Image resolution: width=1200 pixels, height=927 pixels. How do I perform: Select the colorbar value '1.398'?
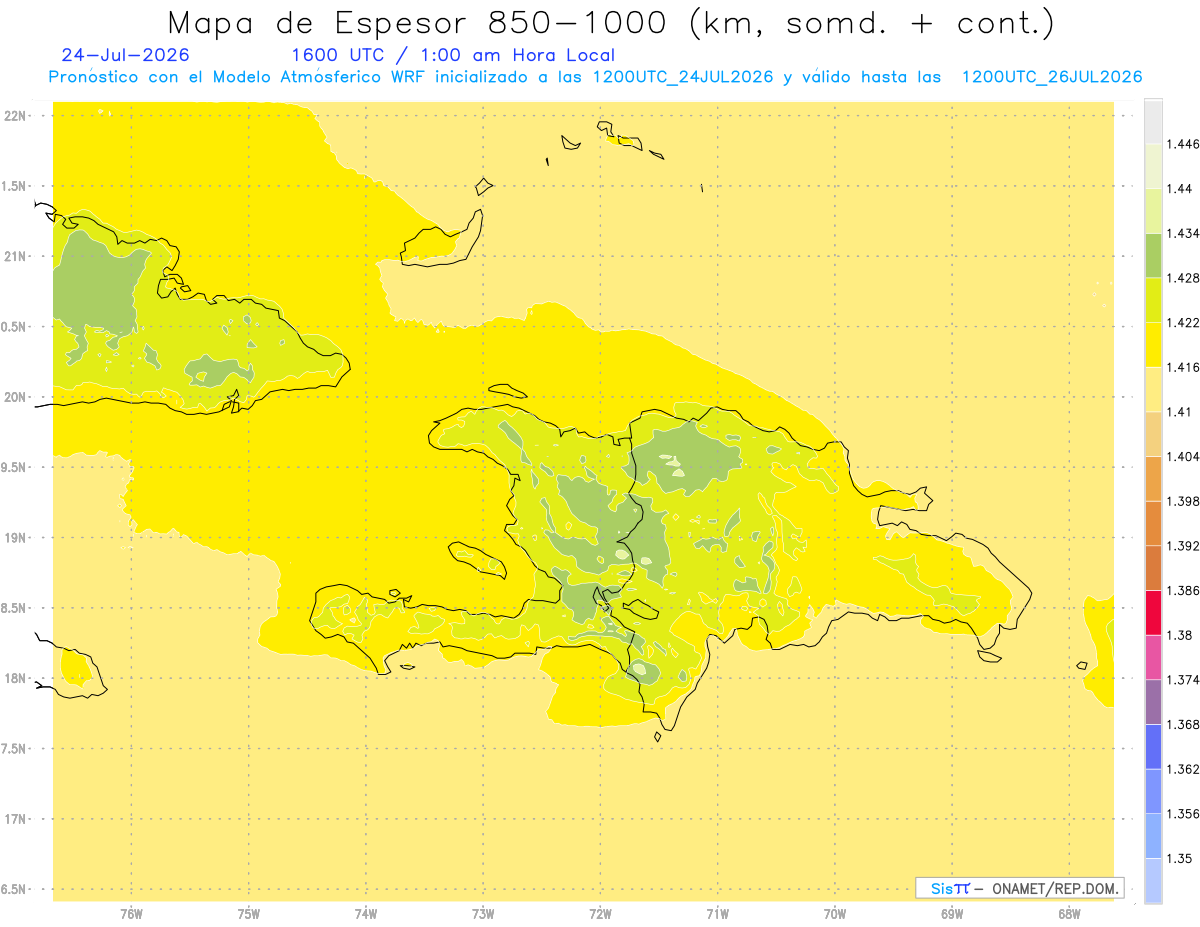pos(1182,501)
